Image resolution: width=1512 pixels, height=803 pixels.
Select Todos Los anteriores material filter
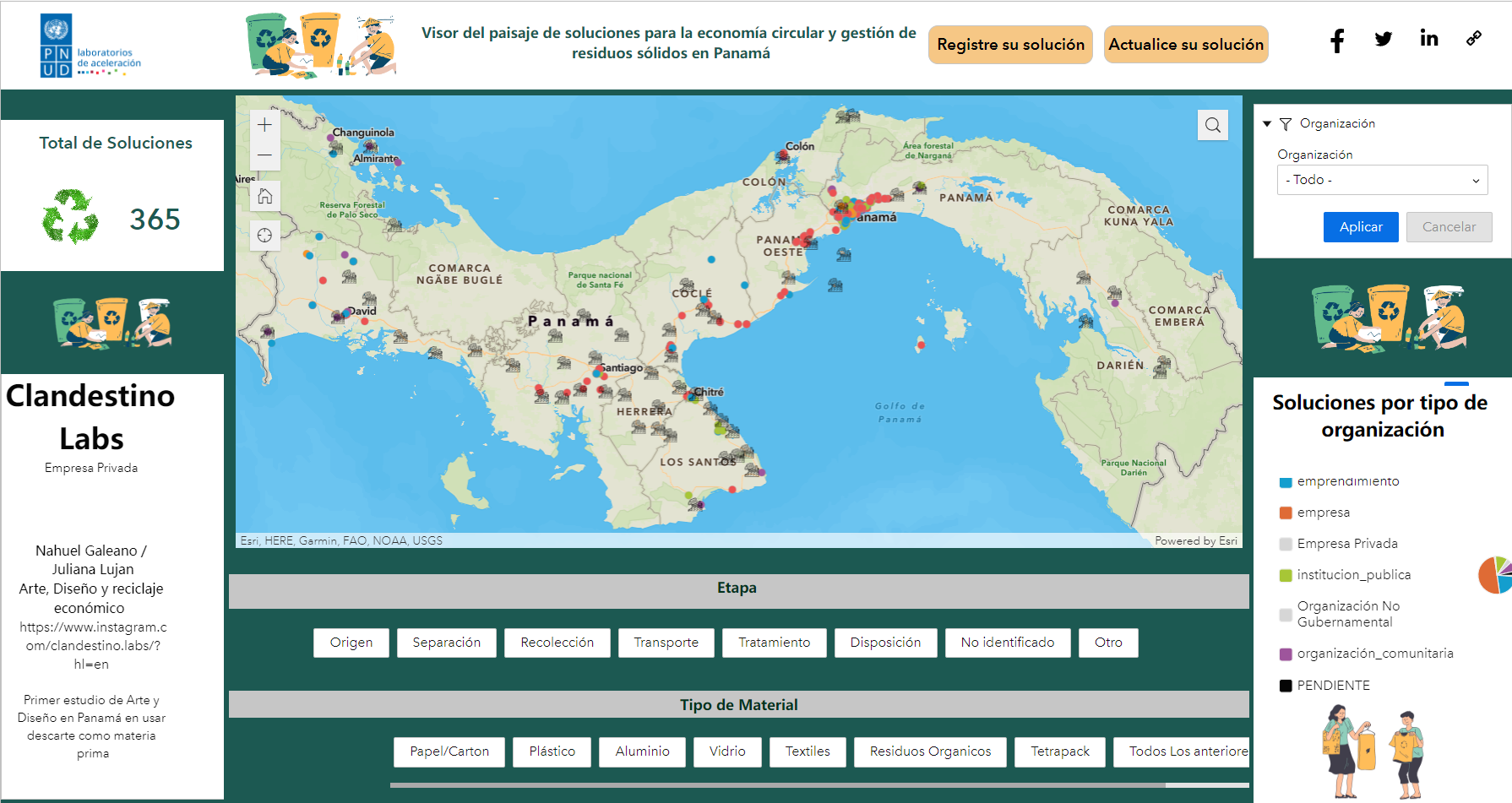tap(1181, 751)
